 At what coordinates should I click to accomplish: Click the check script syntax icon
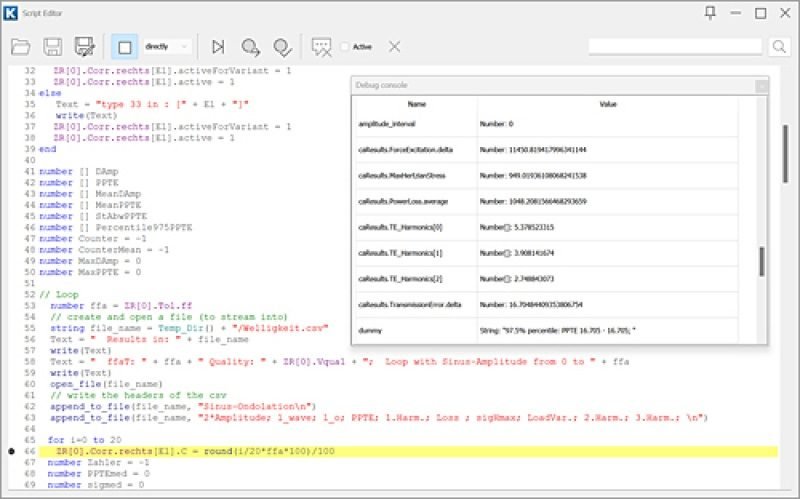click(282, 46)
